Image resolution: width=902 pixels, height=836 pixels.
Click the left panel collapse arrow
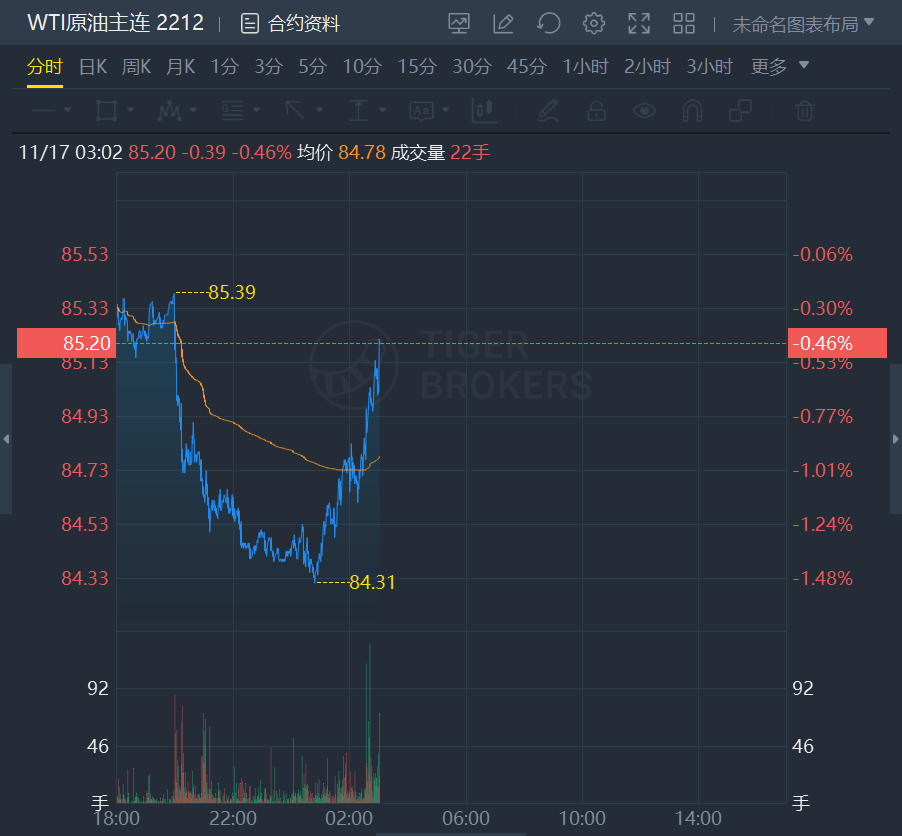tap(6, 439)
